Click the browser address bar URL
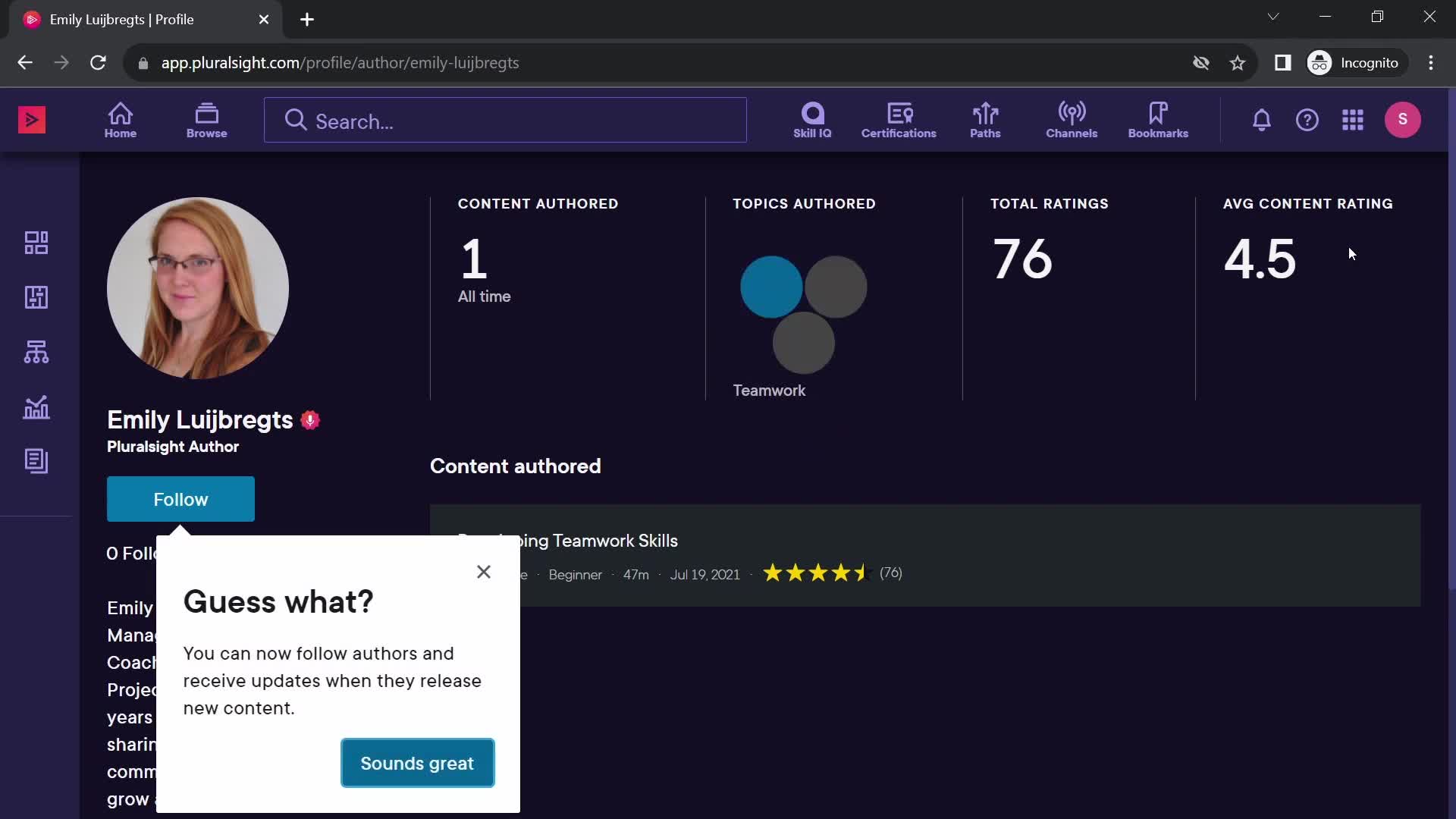 click(x=340, y=63)
